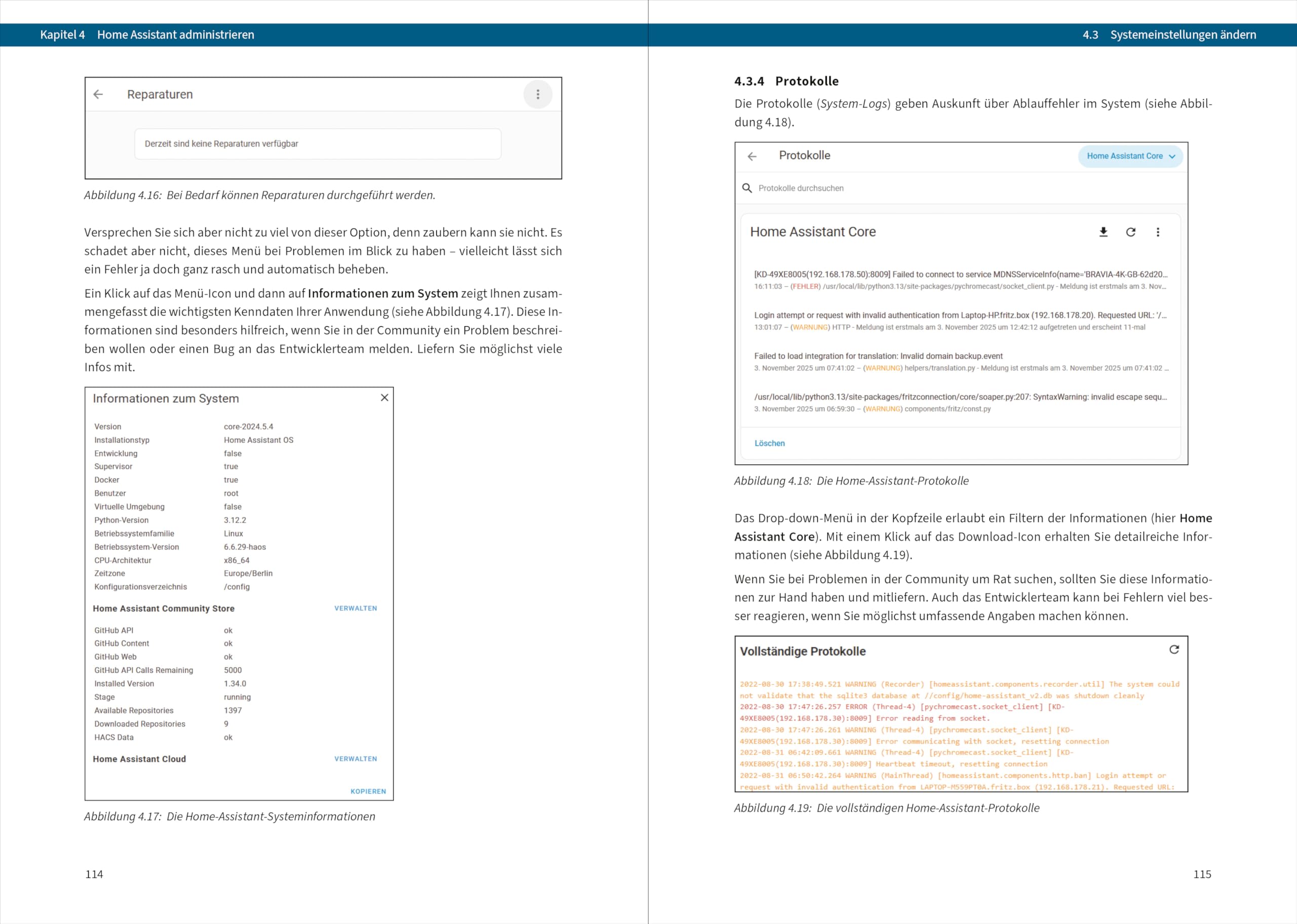Image resolution: width=1297 pixels, height=924 pixels.
Task: Click the Installationstyp value Home Assistant OS
Action: (x=259, y=440)
